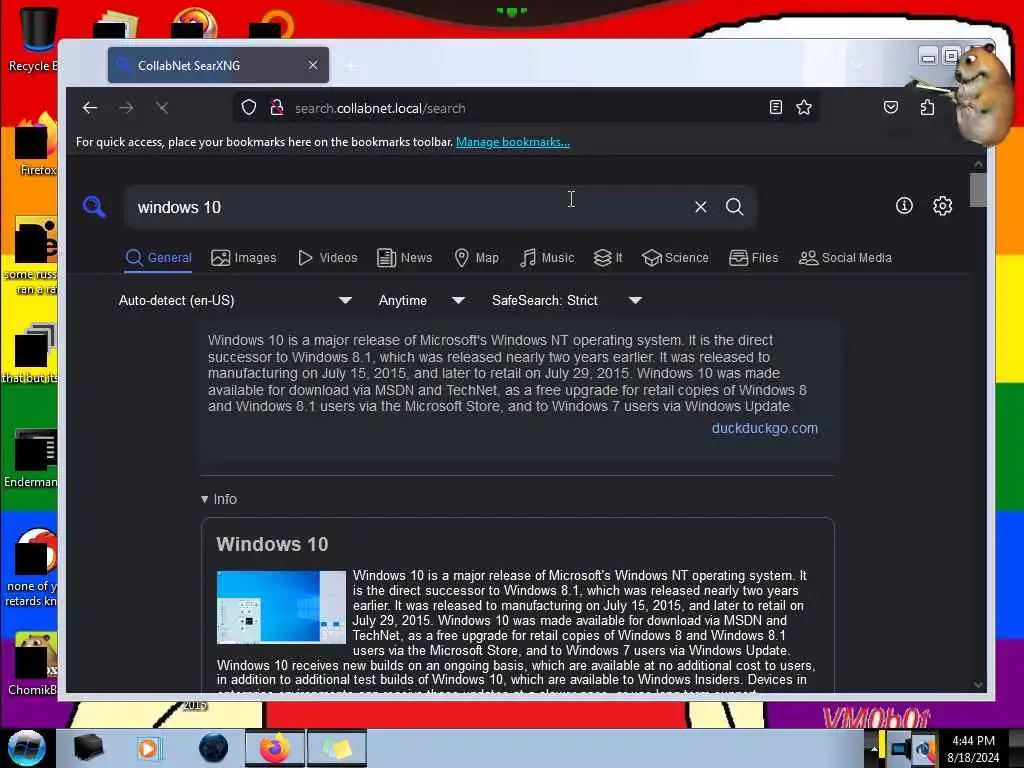Show hidden system tray icons arrow

tap(873, 748)
